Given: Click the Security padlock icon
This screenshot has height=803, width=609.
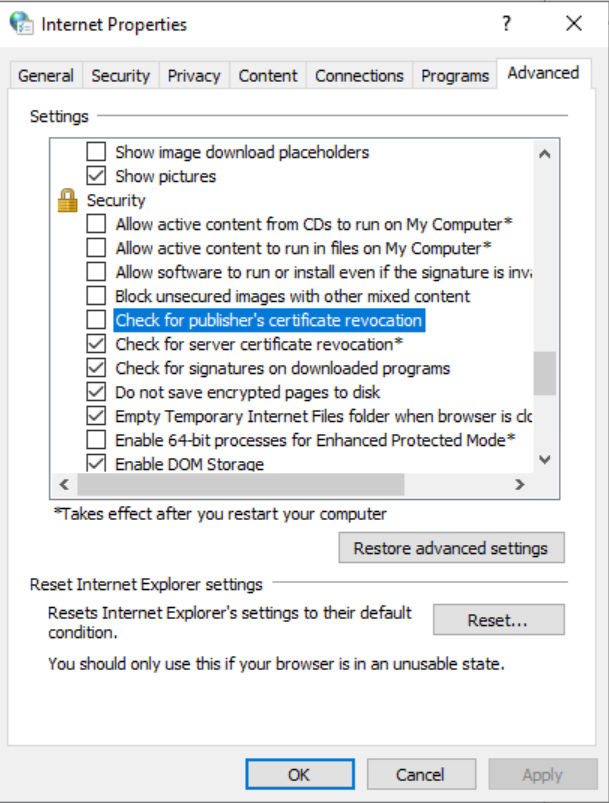Looking at the screenshot, I should 68,201.
